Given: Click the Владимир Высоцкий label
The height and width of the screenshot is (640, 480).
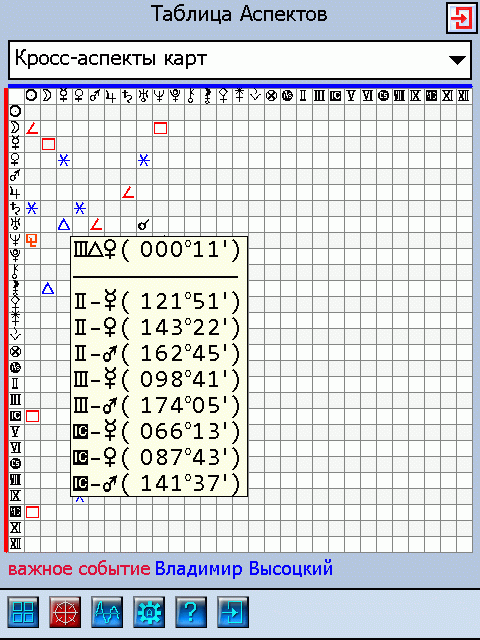Looking at the screenshot, I should 244,569.
